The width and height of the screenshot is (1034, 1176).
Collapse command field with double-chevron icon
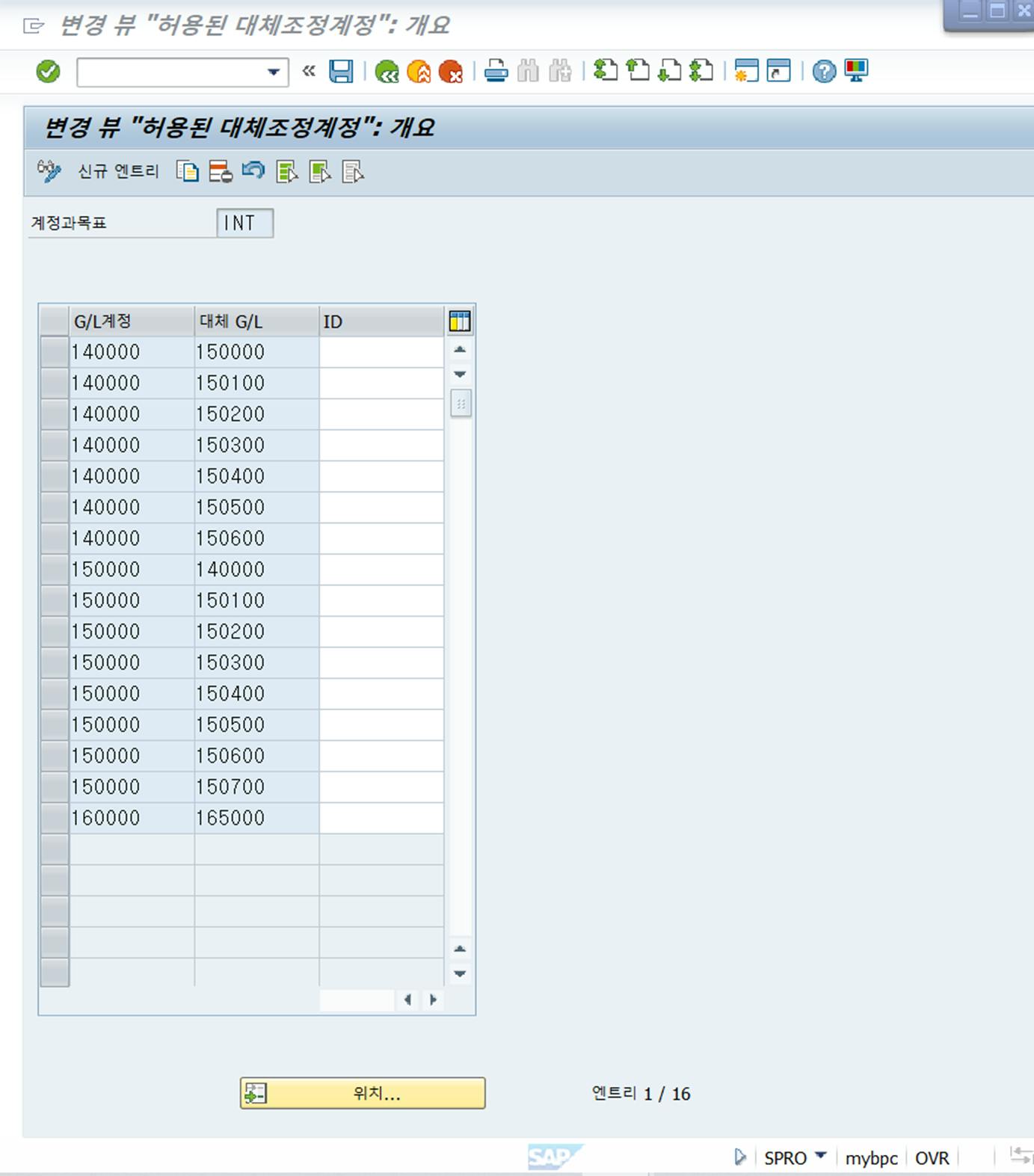[x=309, y=71]
